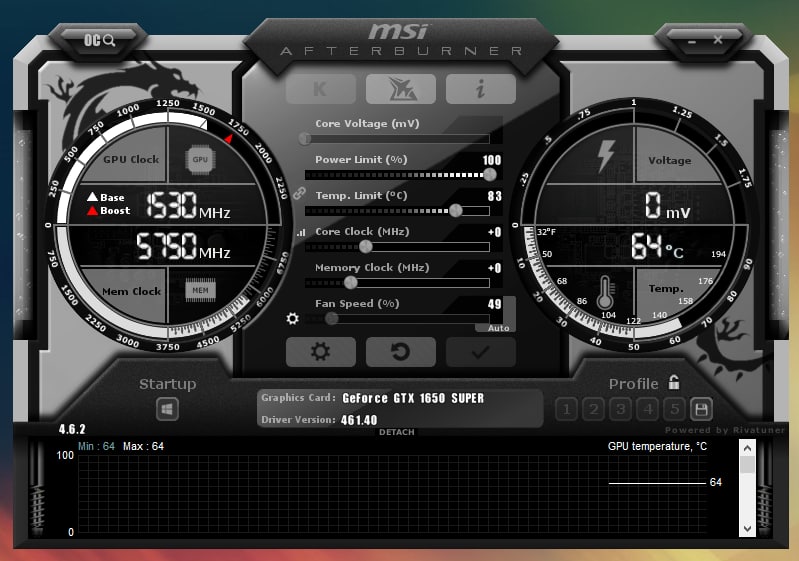This screenshot has height=561, width=799.
Task: Click the Power Limit slider handle
Action: coord(490,175)
